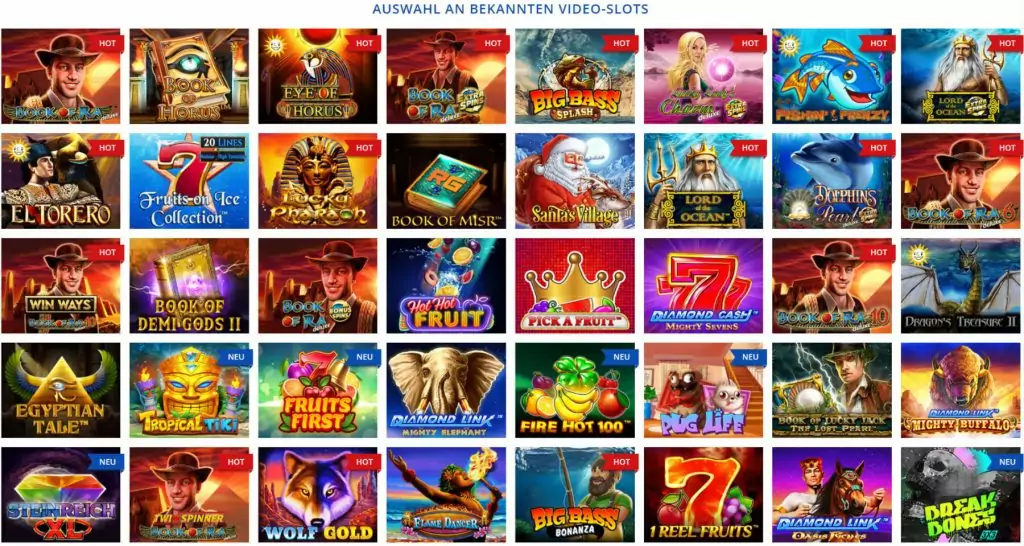Open Fruits on Ice Collection
This screenshot has width=1024, height=546.
189,181
